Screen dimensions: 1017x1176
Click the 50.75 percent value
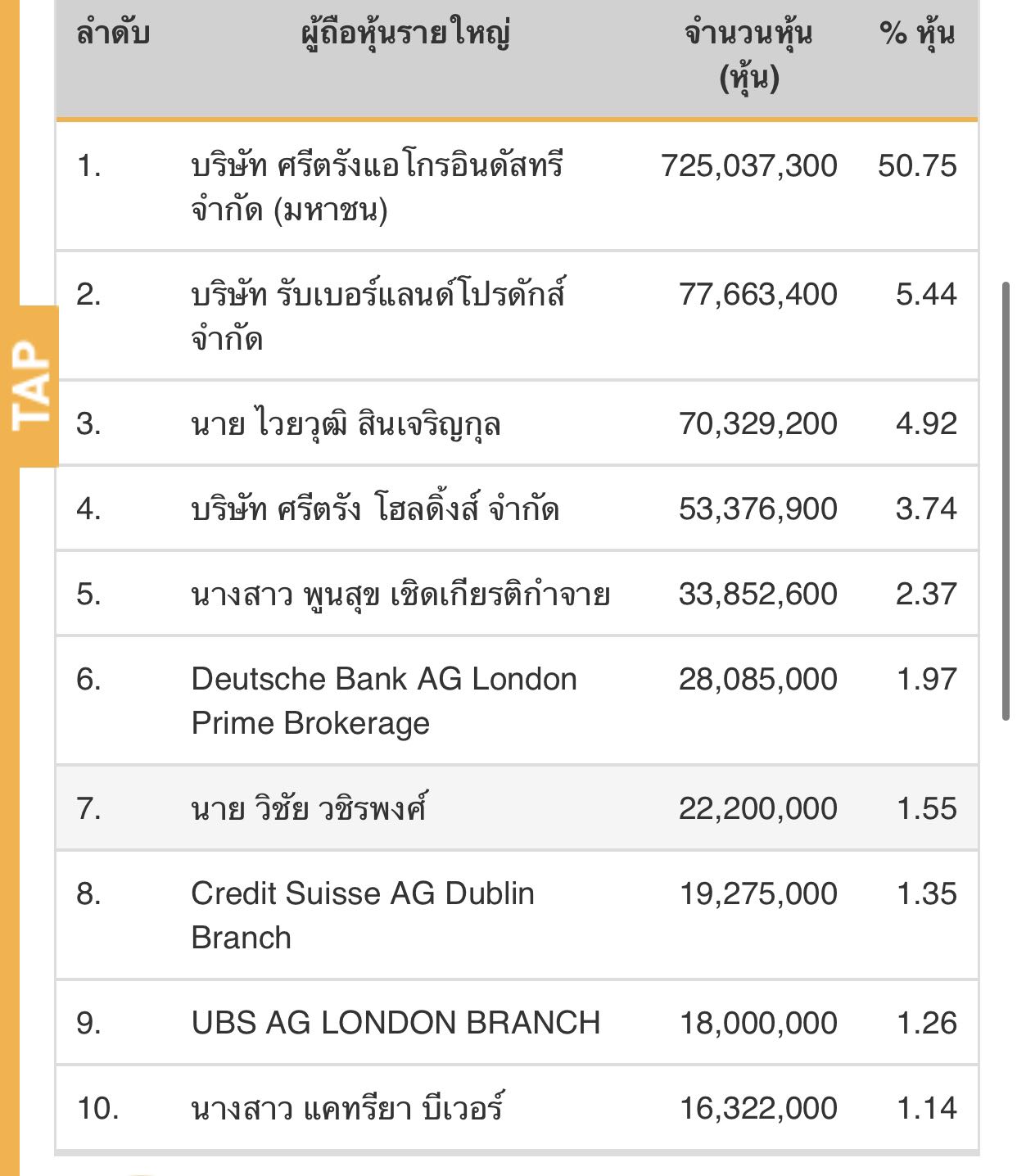(x=917, y=166)
